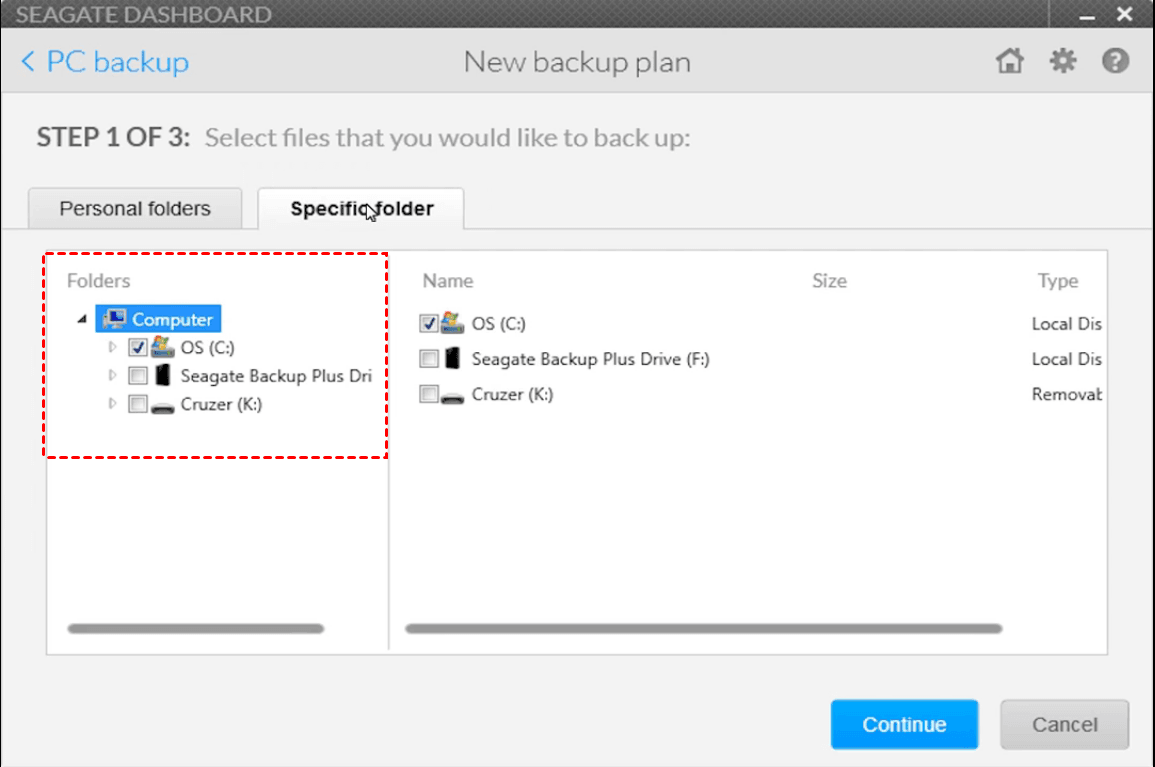Click the file list horizontal scrollbar
This screenshot has width=1155, height=767.
point(703,629)
